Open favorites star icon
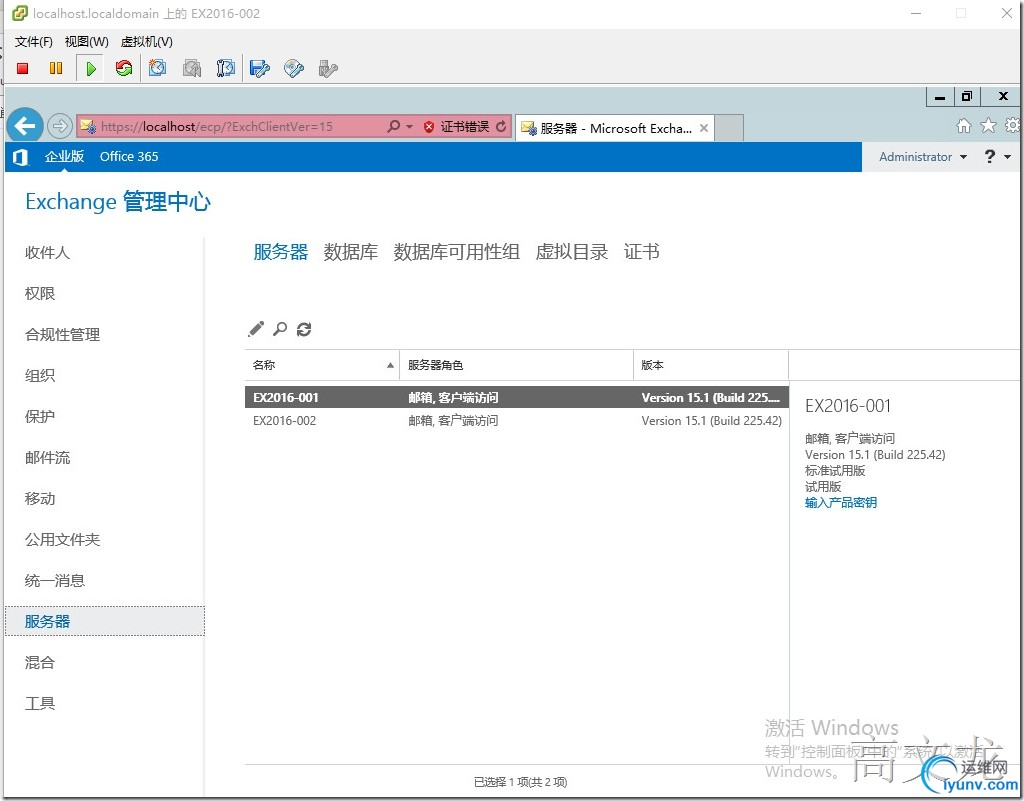Screen dimensions: 1024x801 989,125
